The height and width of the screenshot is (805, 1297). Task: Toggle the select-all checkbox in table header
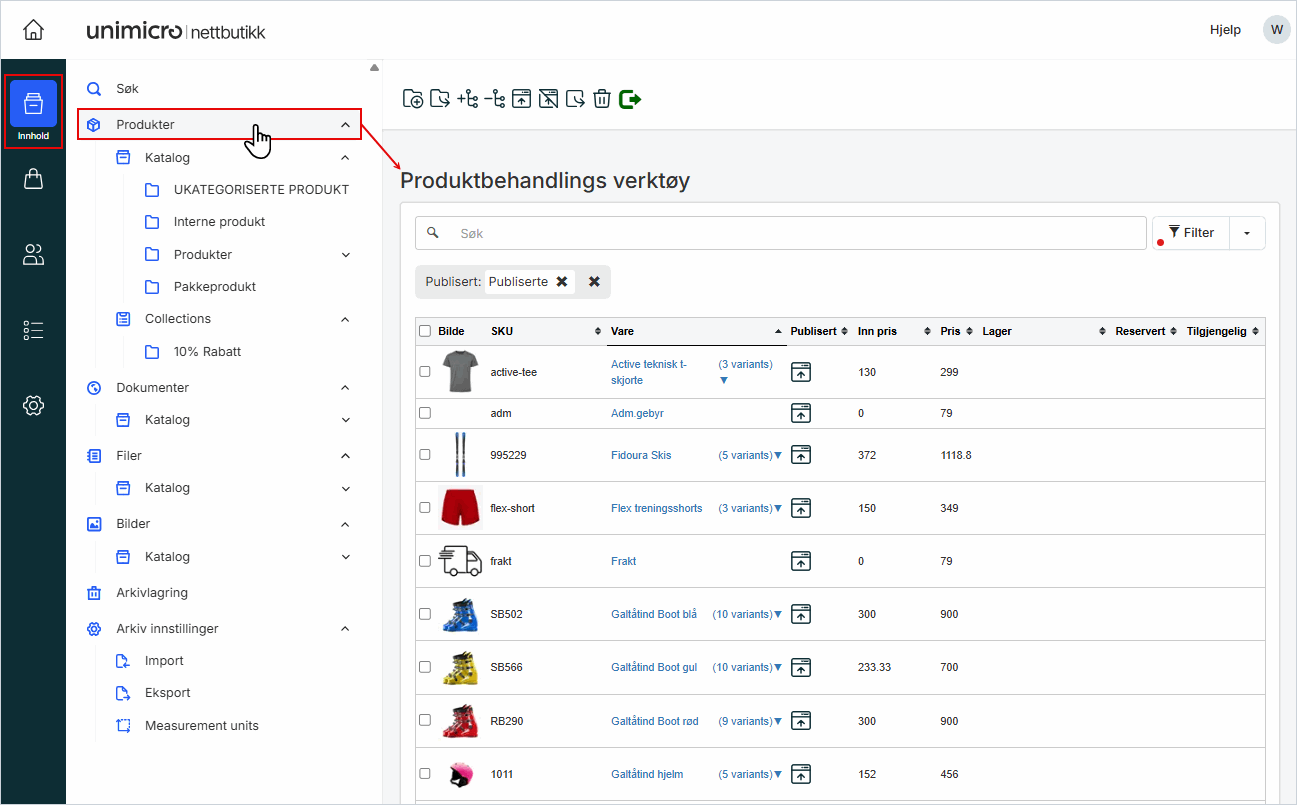(425, 331)
